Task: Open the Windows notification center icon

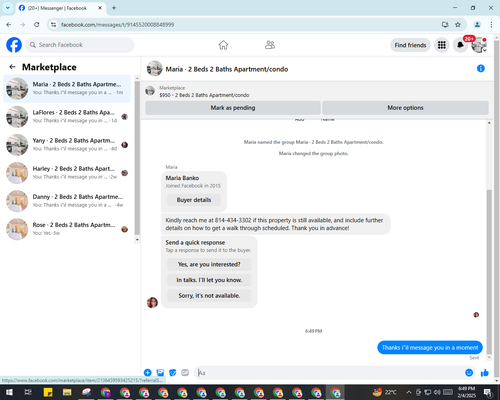Action: (488, 392)
